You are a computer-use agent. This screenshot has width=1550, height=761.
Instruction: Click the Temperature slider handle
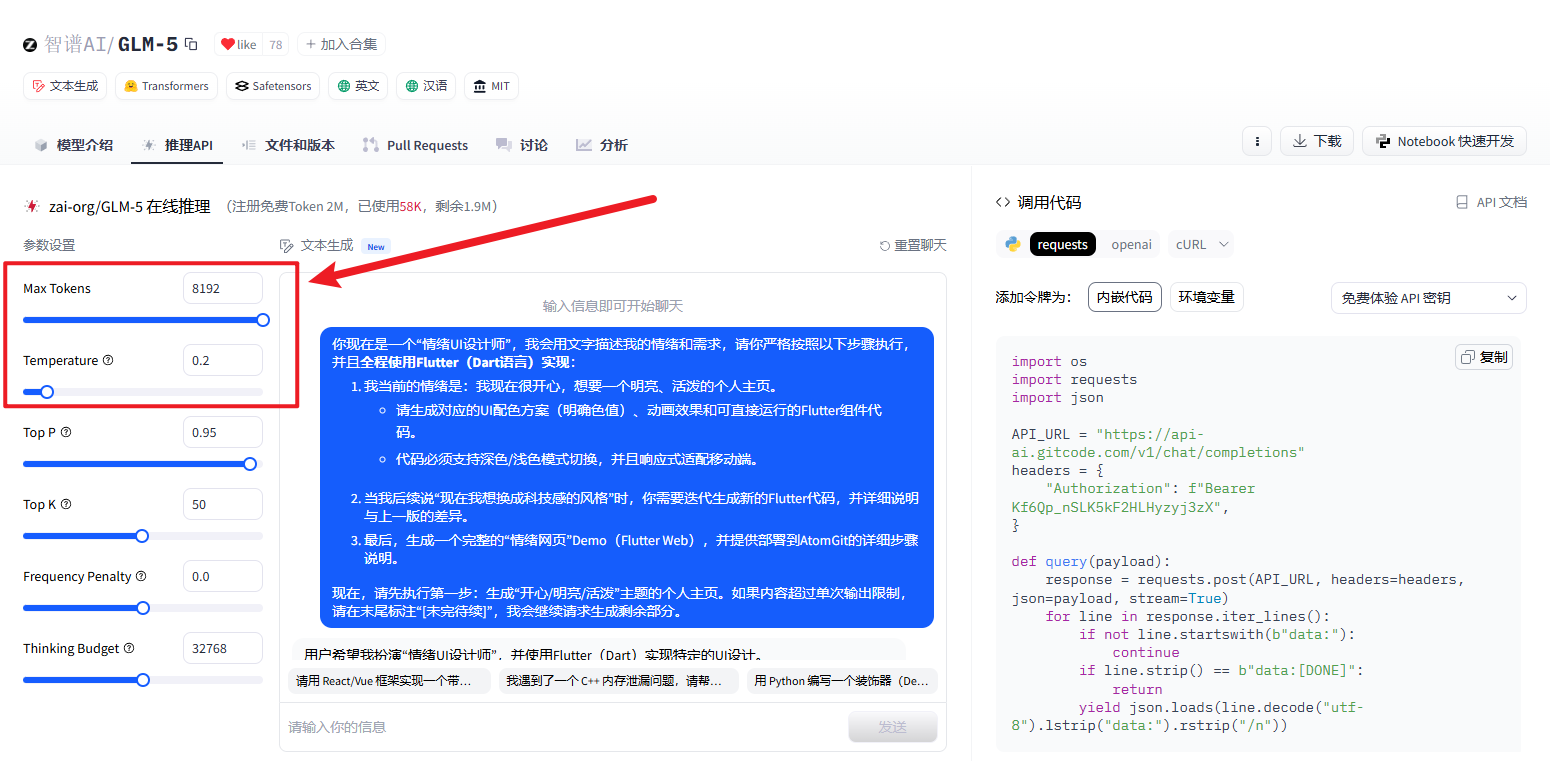[46, 392]
